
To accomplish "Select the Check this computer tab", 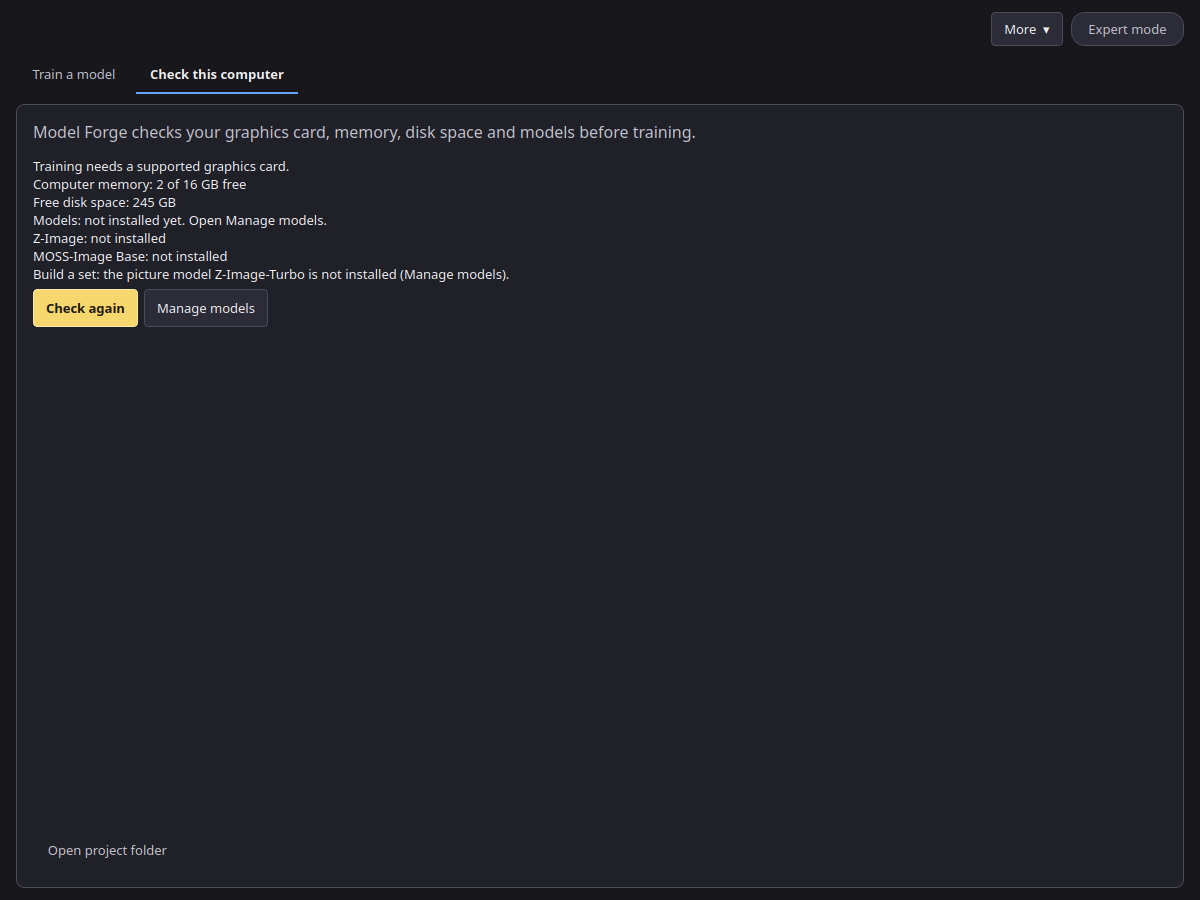I will pos(217,75).
